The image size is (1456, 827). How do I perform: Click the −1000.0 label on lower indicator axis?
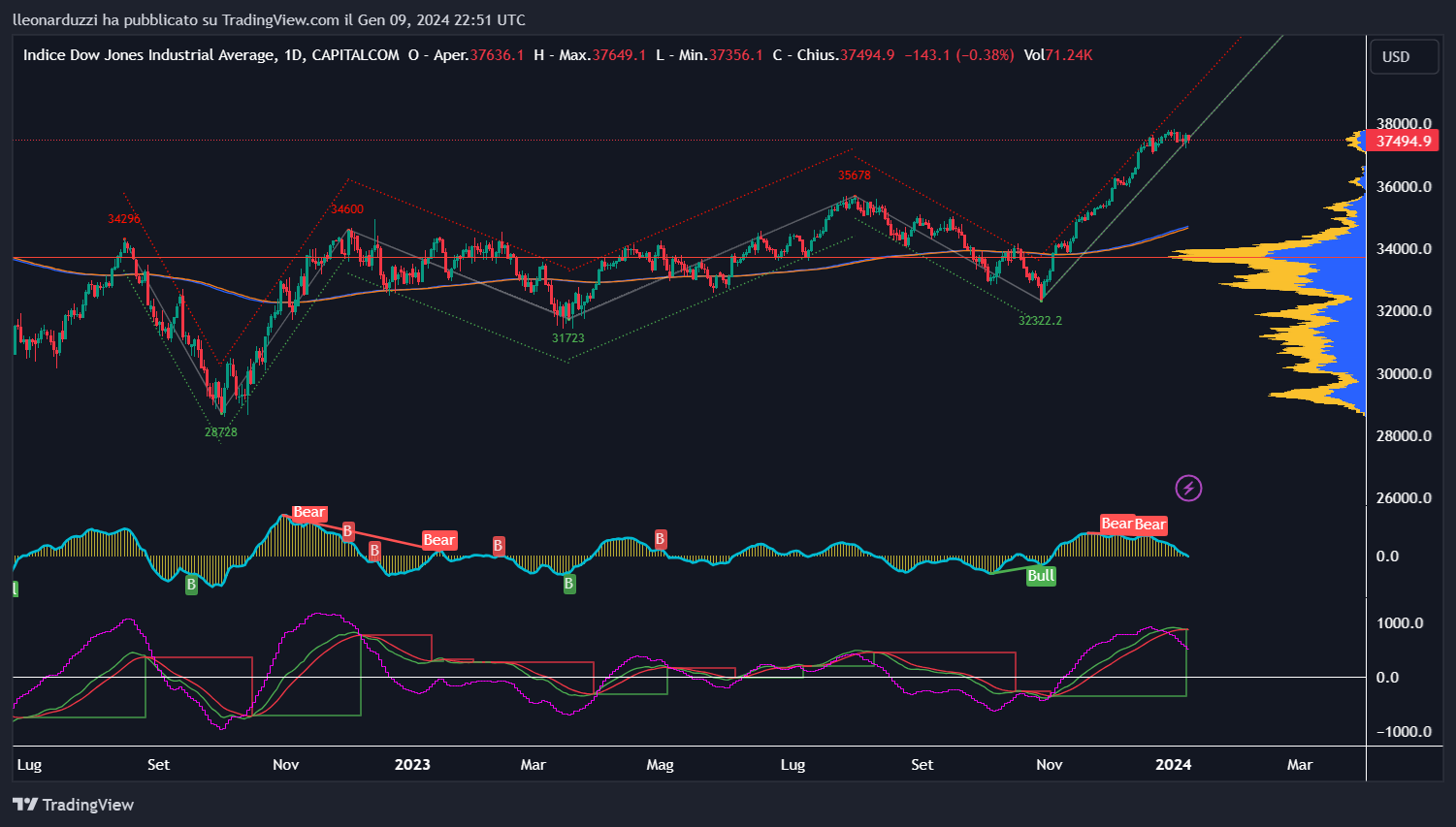[x=1404, y=732]
